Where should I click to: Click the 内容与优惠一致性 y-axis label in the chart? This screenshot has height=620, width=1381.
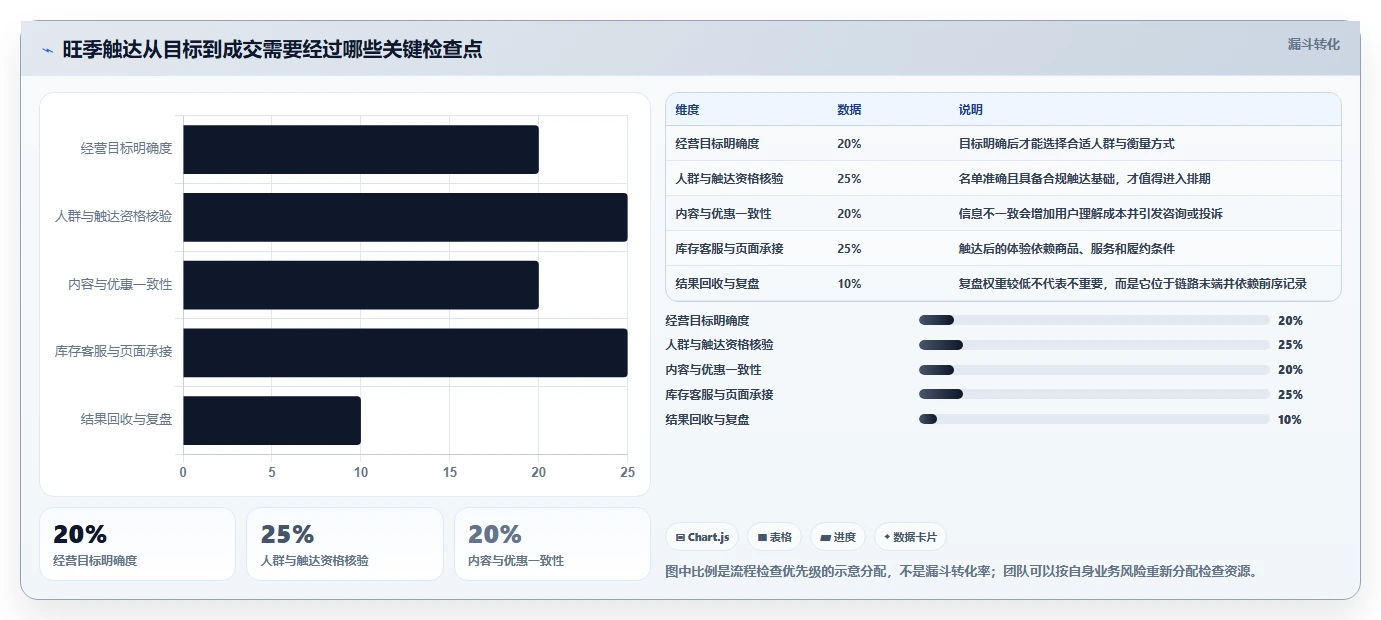pos(120,285)
